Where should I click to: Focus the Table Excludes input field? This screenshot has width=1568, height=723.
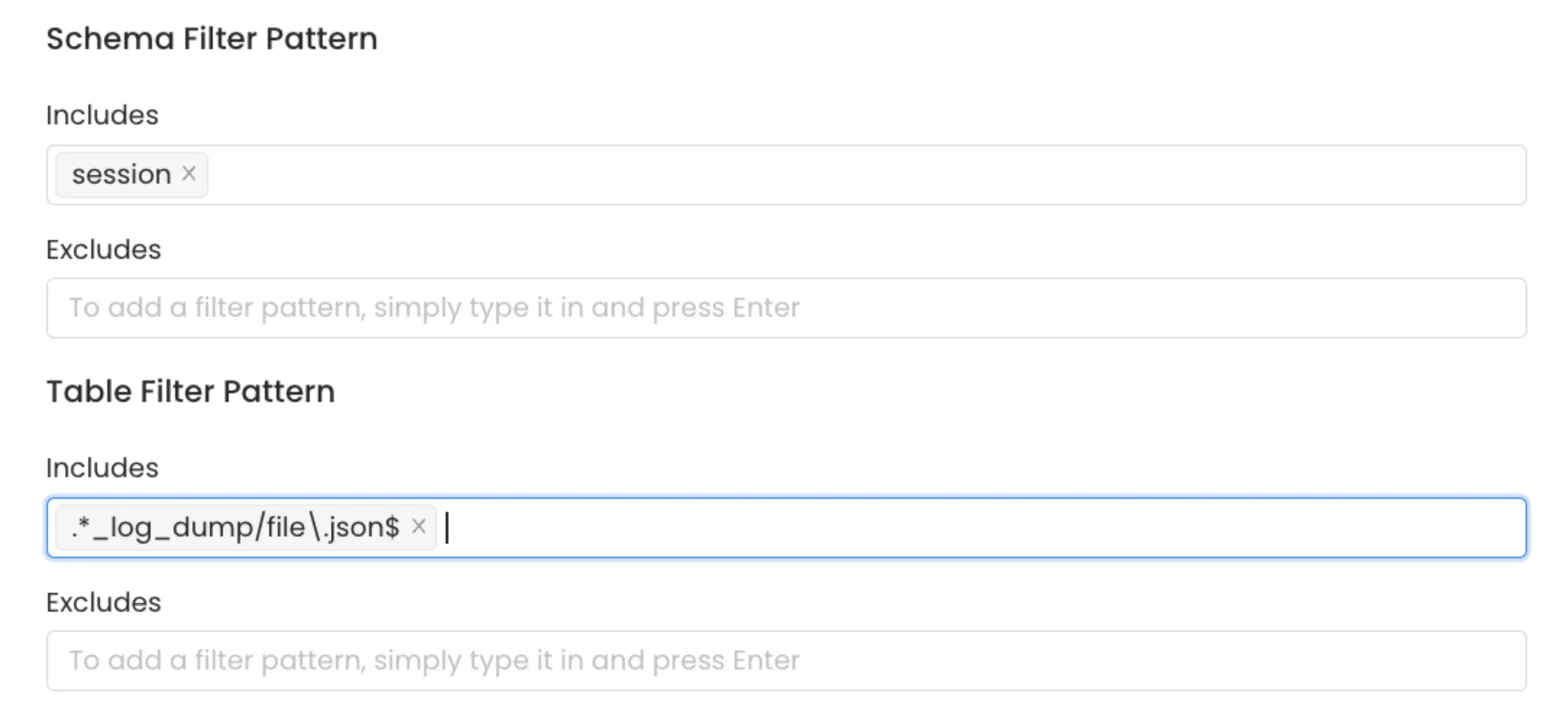click(x=730, y=660)
